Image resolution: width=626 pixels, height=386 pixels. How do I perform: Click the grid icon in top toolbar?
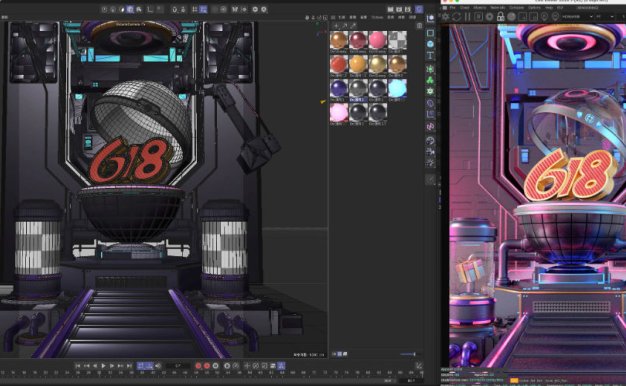[x=195, y=9]
